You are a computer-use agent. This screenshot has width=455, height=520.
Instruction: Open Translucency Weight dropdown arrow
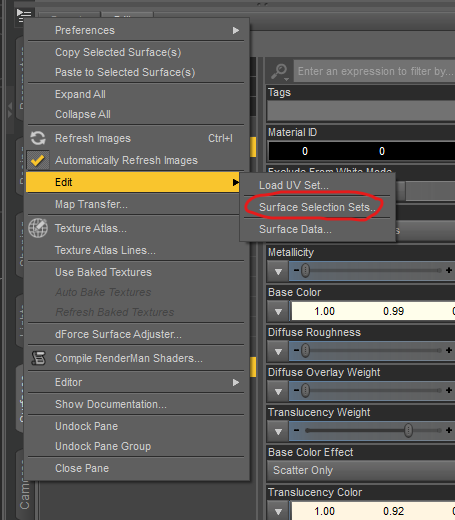278,431
